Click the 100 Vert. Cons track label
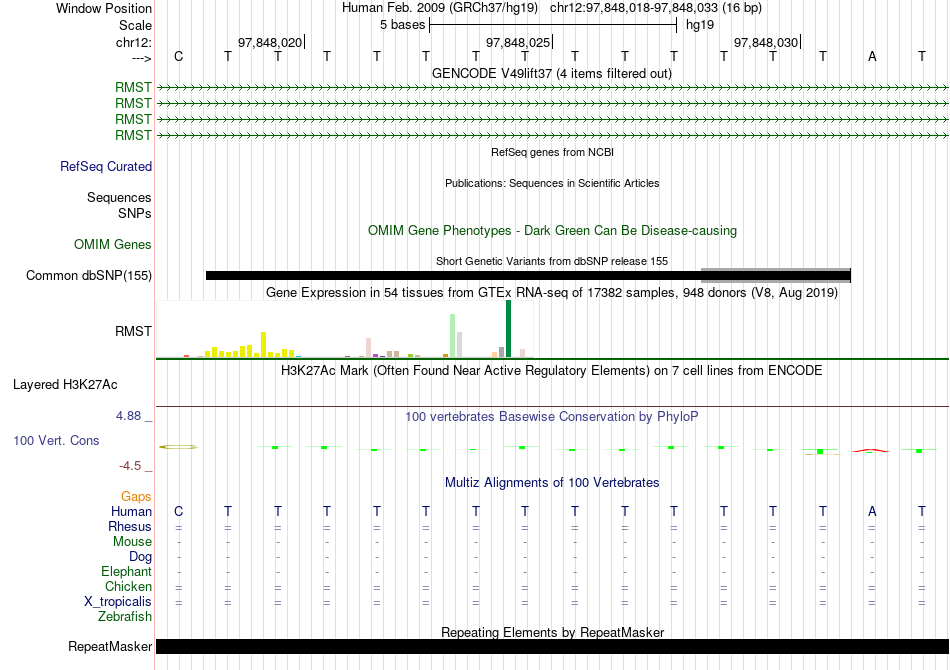The height and width of the screenshot is (670, 950). tap(56, 440)
